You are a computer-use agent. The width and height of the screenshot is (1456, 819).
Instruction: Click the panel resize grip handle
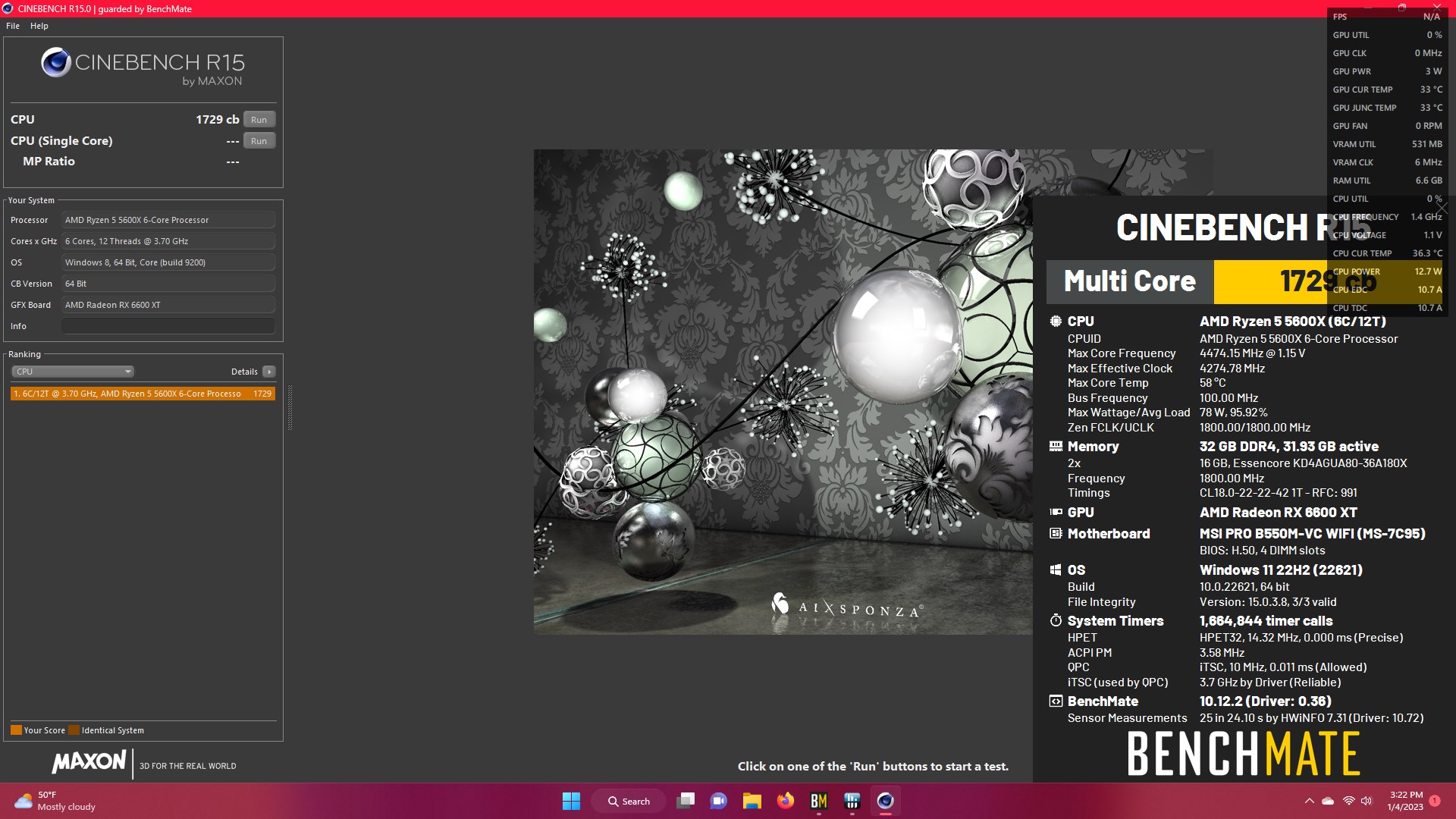[290, 408]
